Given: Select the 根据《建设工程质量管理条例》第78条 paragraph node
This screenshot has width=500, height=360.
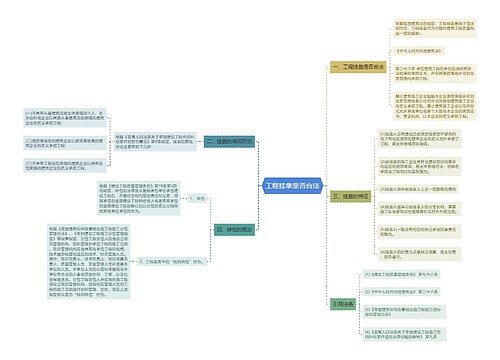Looking at the screenshot, I should click(139, 198).
